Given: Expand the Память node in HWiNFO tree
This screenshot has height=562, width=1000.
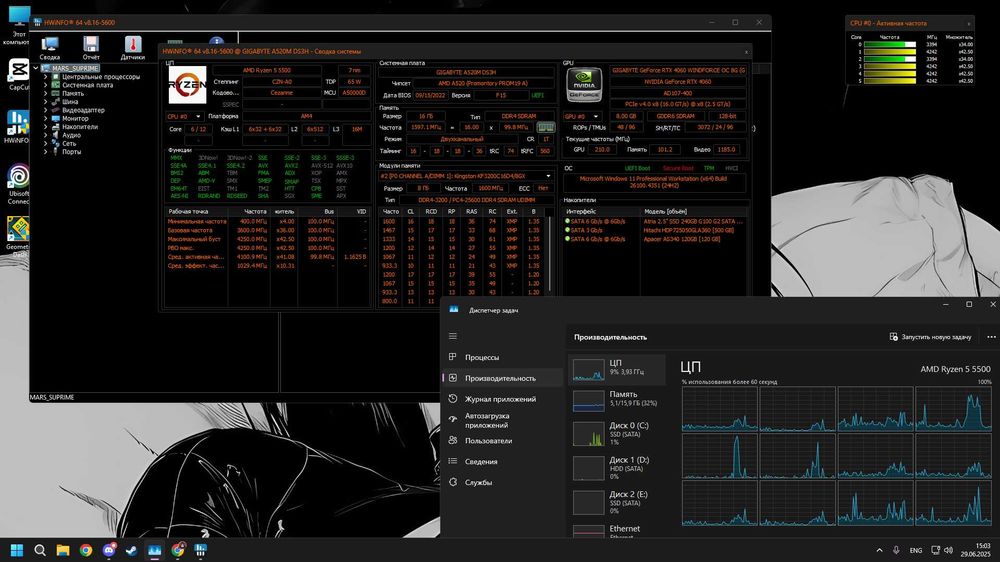Looking at the screenshot, I should (45, 93).
